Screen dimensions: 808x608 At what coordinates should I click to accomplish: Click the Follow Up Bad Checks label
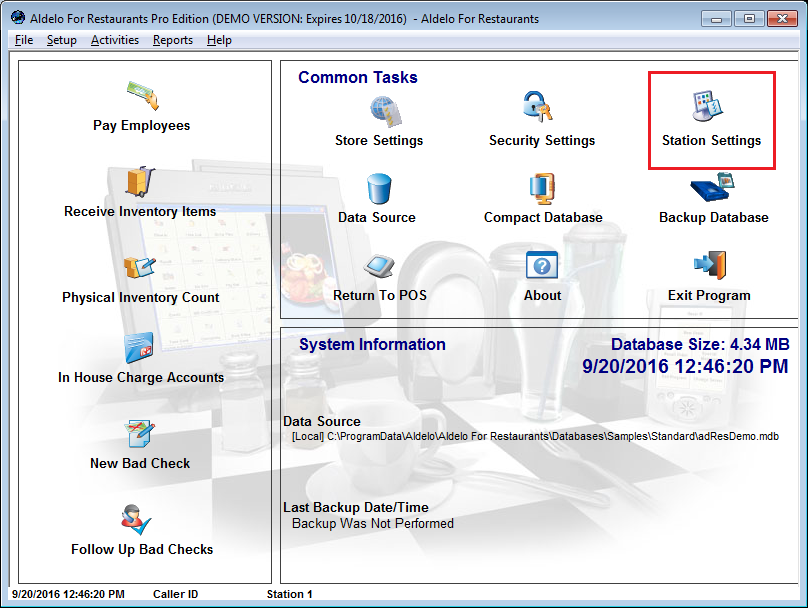[x=142, y=549]
